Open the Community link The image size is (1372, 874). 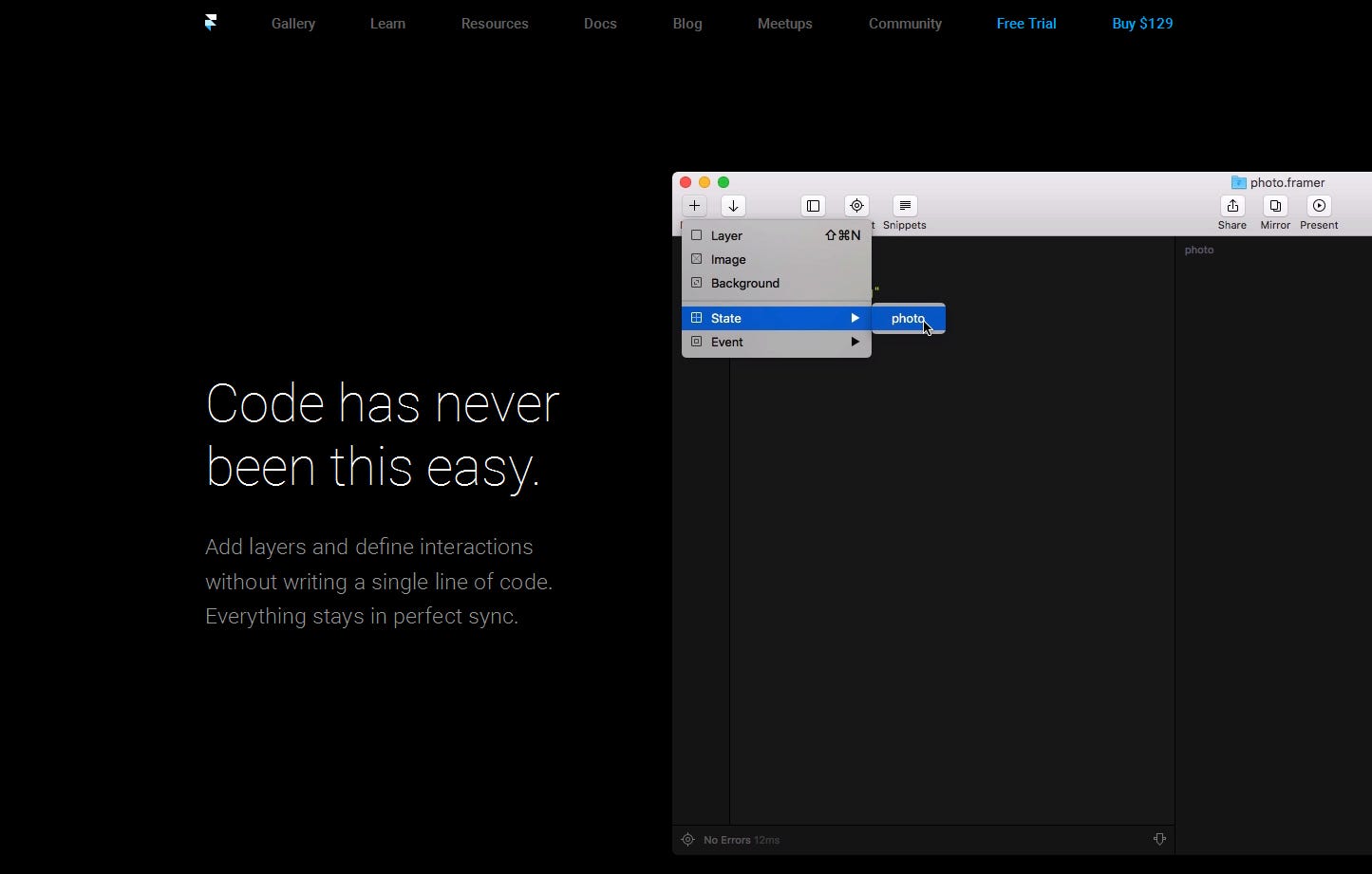[905, 24]
